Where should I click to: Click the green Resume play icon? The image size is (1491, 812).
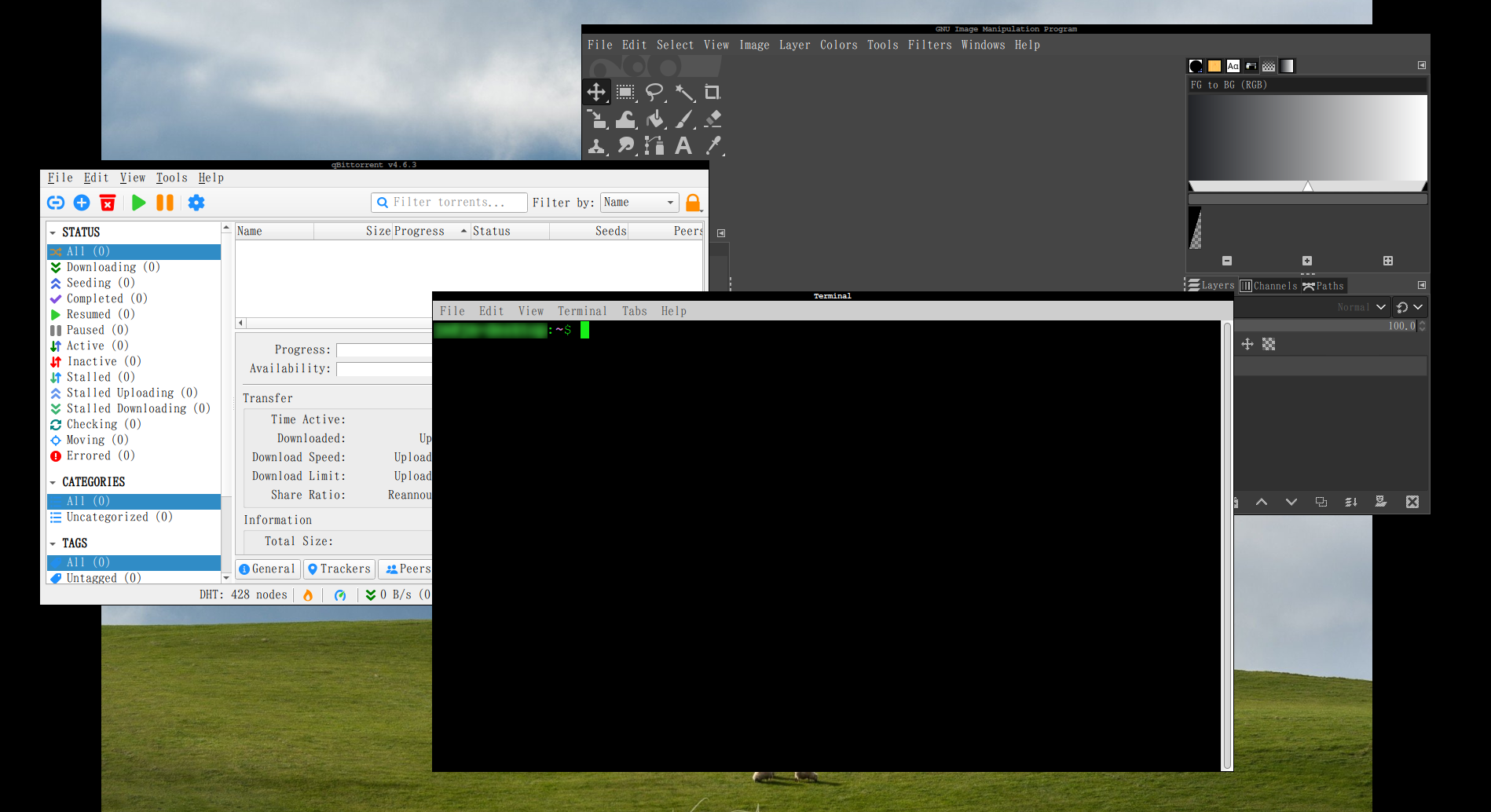(x=138, y=203)
